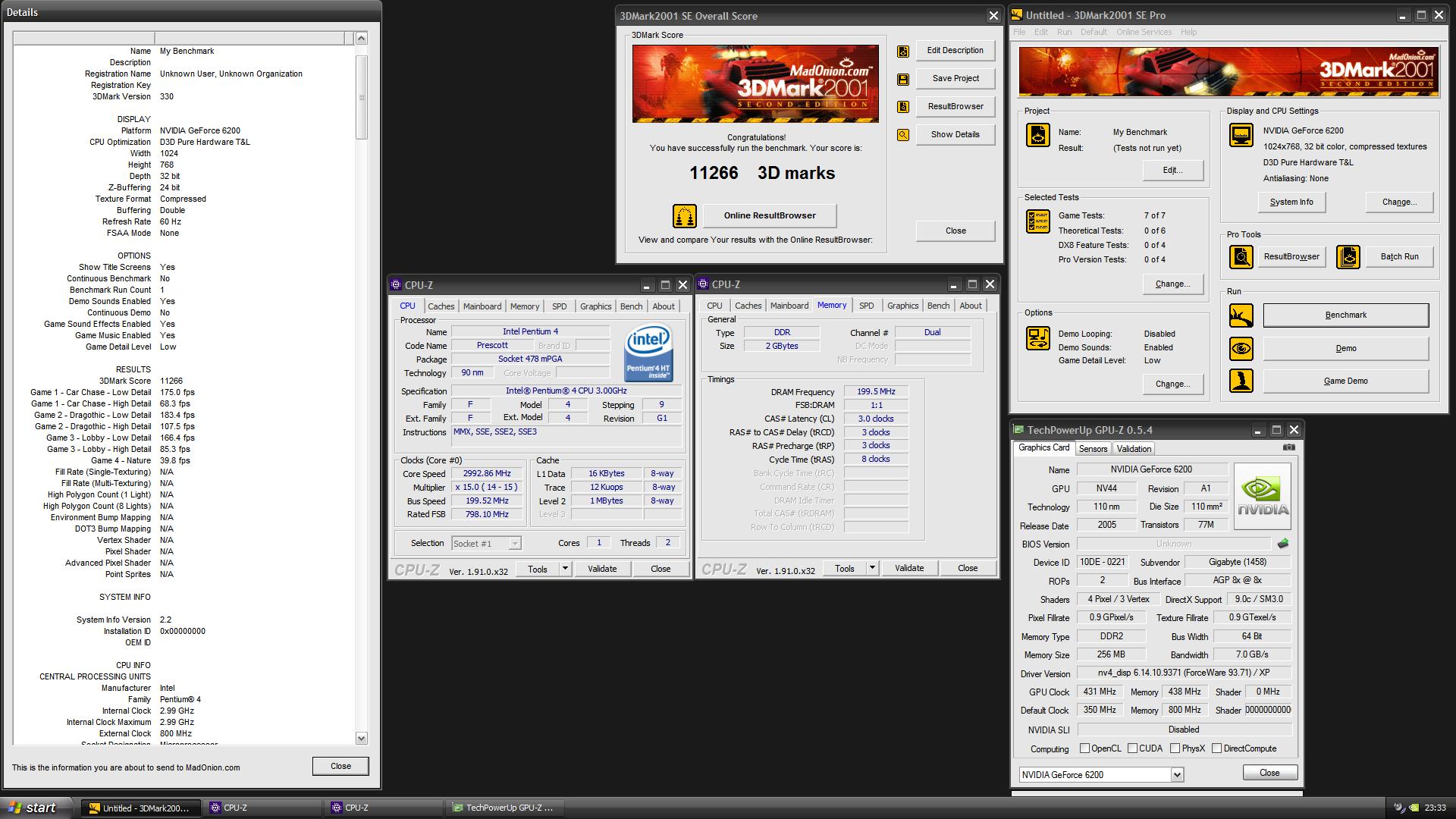Click Change button under Options
Screen dimensions: 1456x819
pos(1172,384)
